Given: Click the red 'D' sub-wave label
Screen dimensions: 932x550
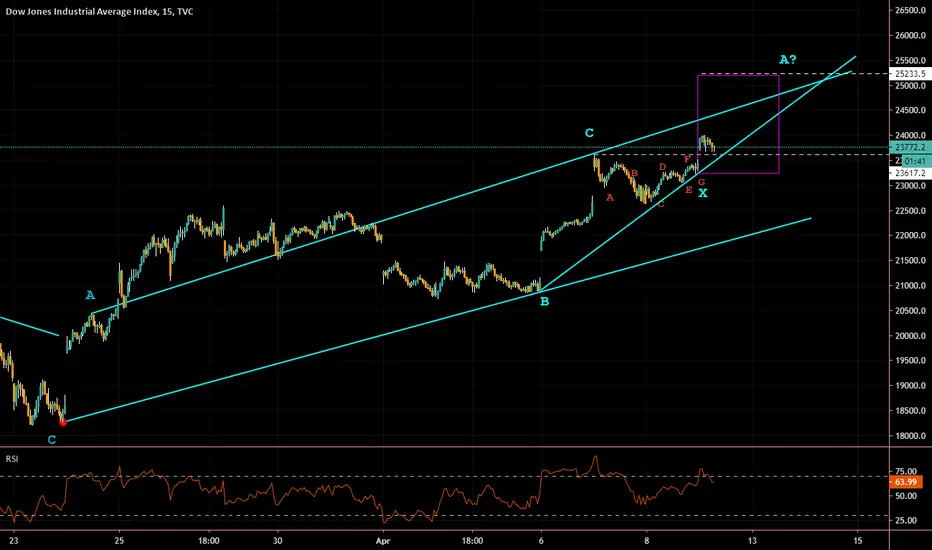Looking at the screenshot, I should pos(663,167).
